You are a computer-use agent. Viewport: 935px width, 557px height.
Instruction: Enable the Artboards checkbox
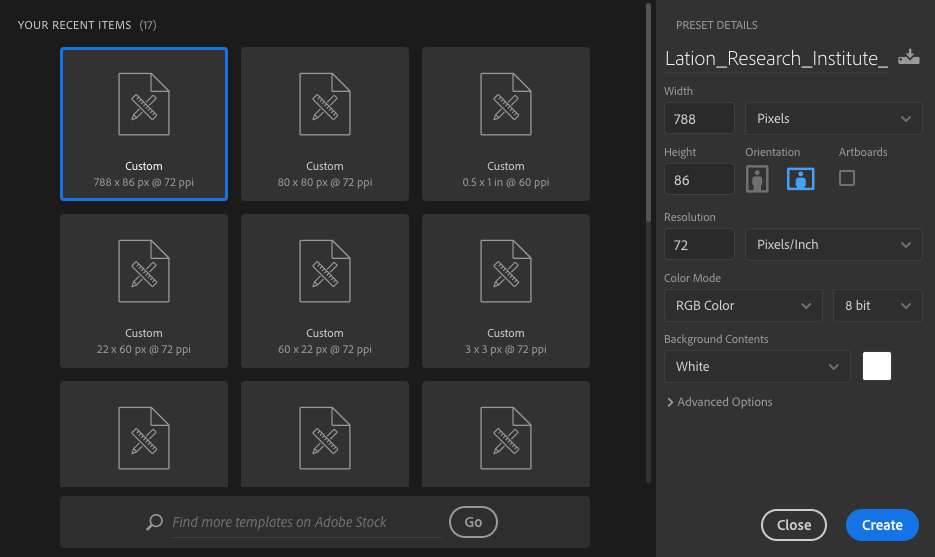point(847,178)
